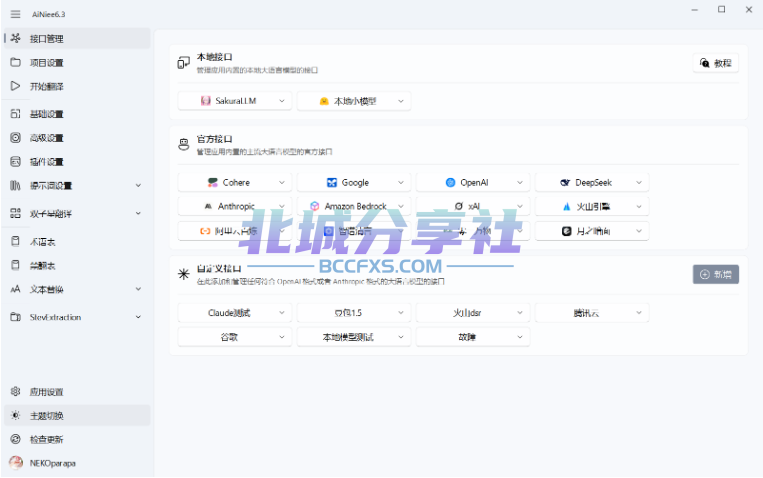
Task: Click the 检查更新 icon
Action: pos(16,439)
